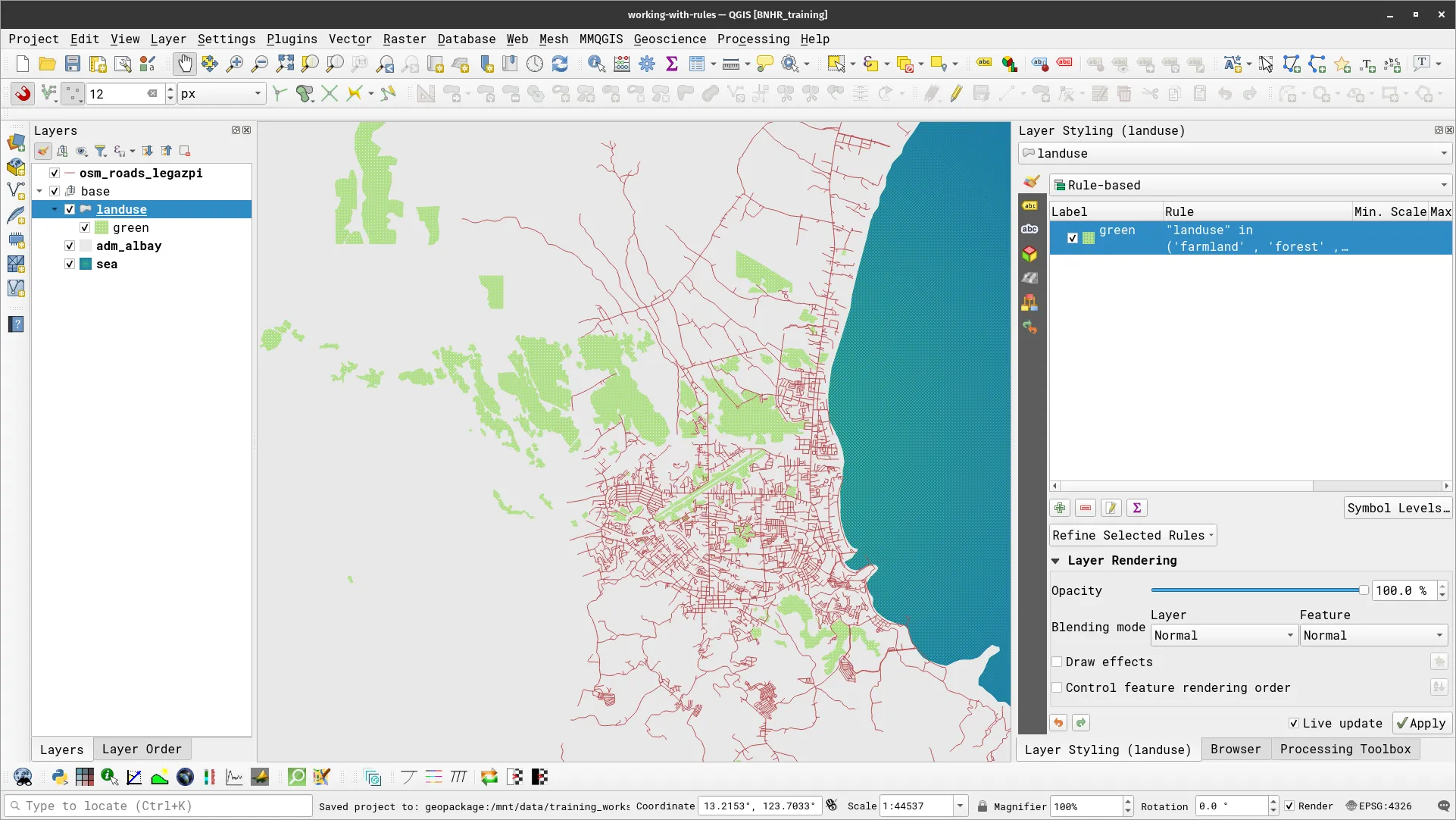Open the Labels tab in Layer Styling
The height and width of the screenshot is (820, 1456).
(1030, 205)
